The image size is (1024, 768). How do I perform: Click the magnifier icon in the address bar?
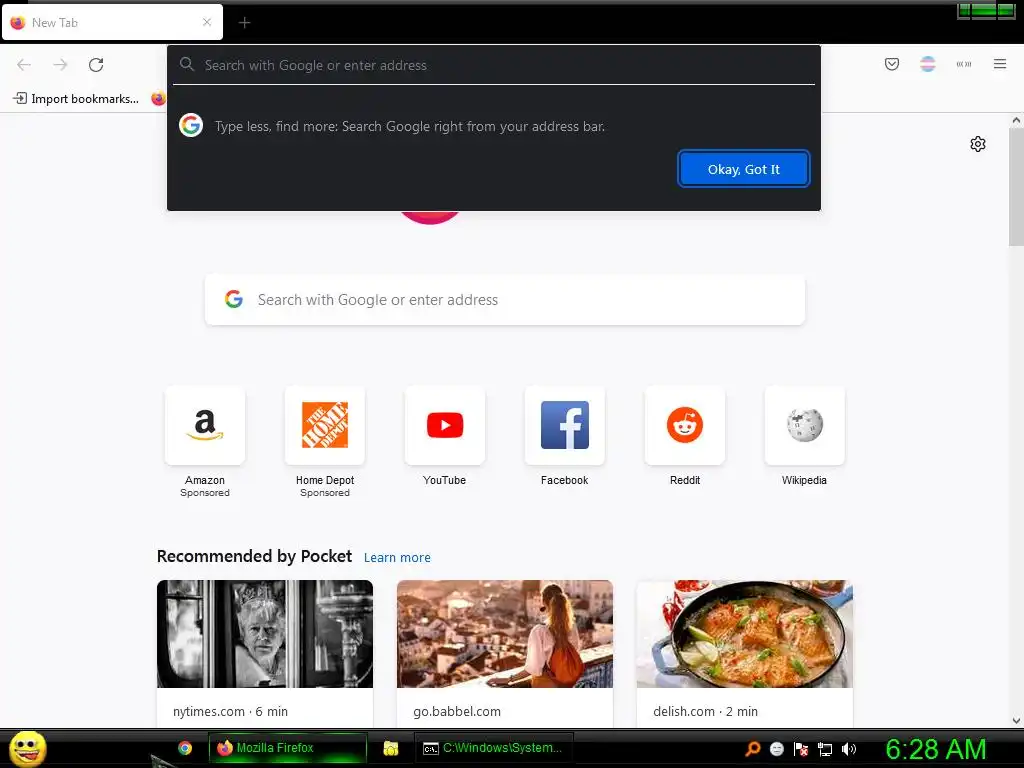(x=187, y=64)
